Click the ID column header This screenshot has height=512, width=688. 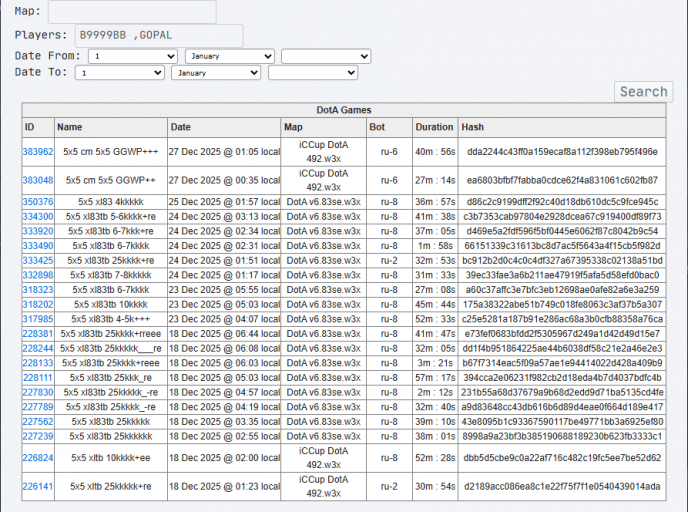click(x=38, y=127)
